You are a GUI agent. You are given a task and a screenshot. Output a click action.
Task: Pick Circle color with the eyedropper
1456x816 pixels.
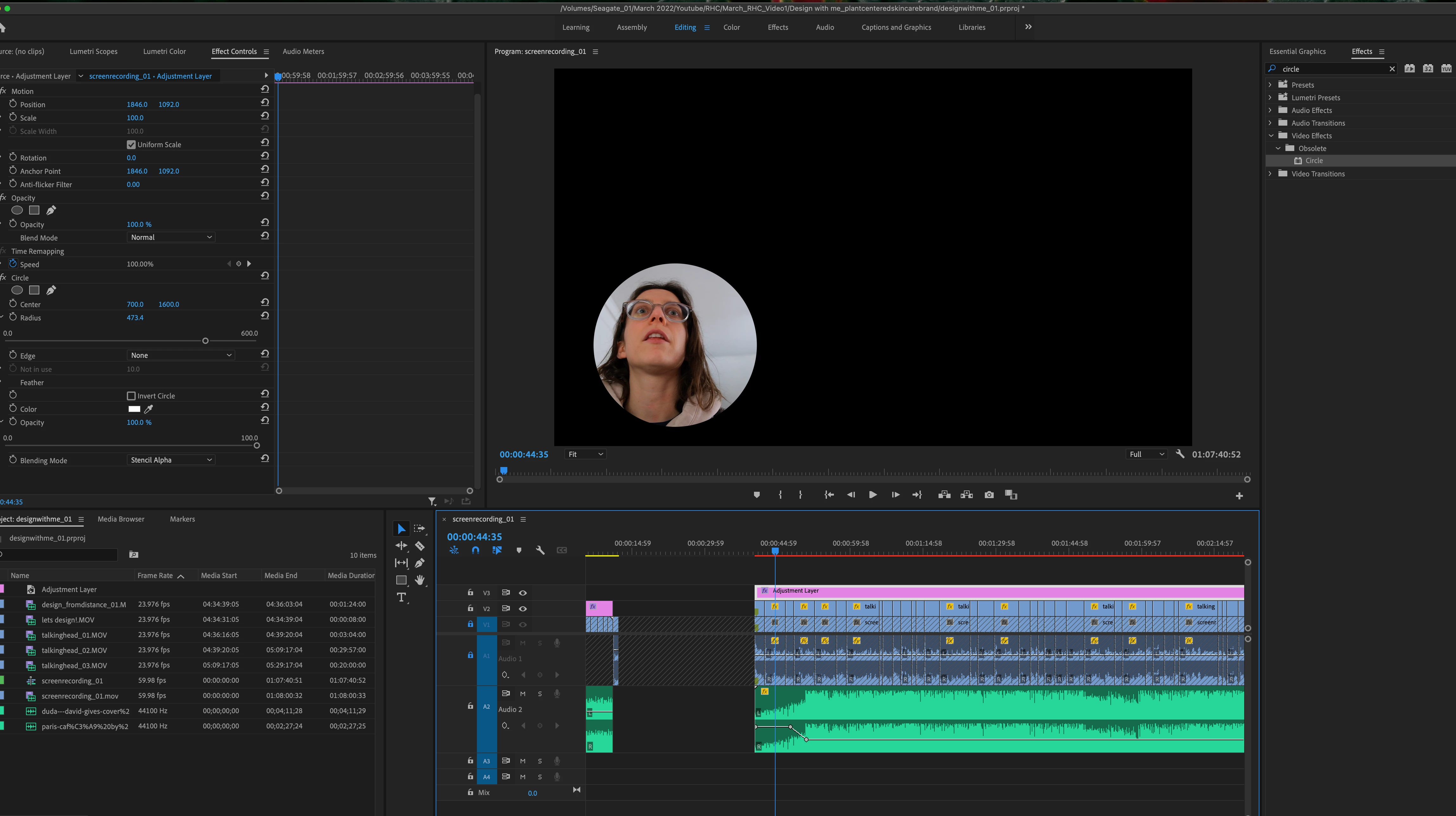point(149,409)
